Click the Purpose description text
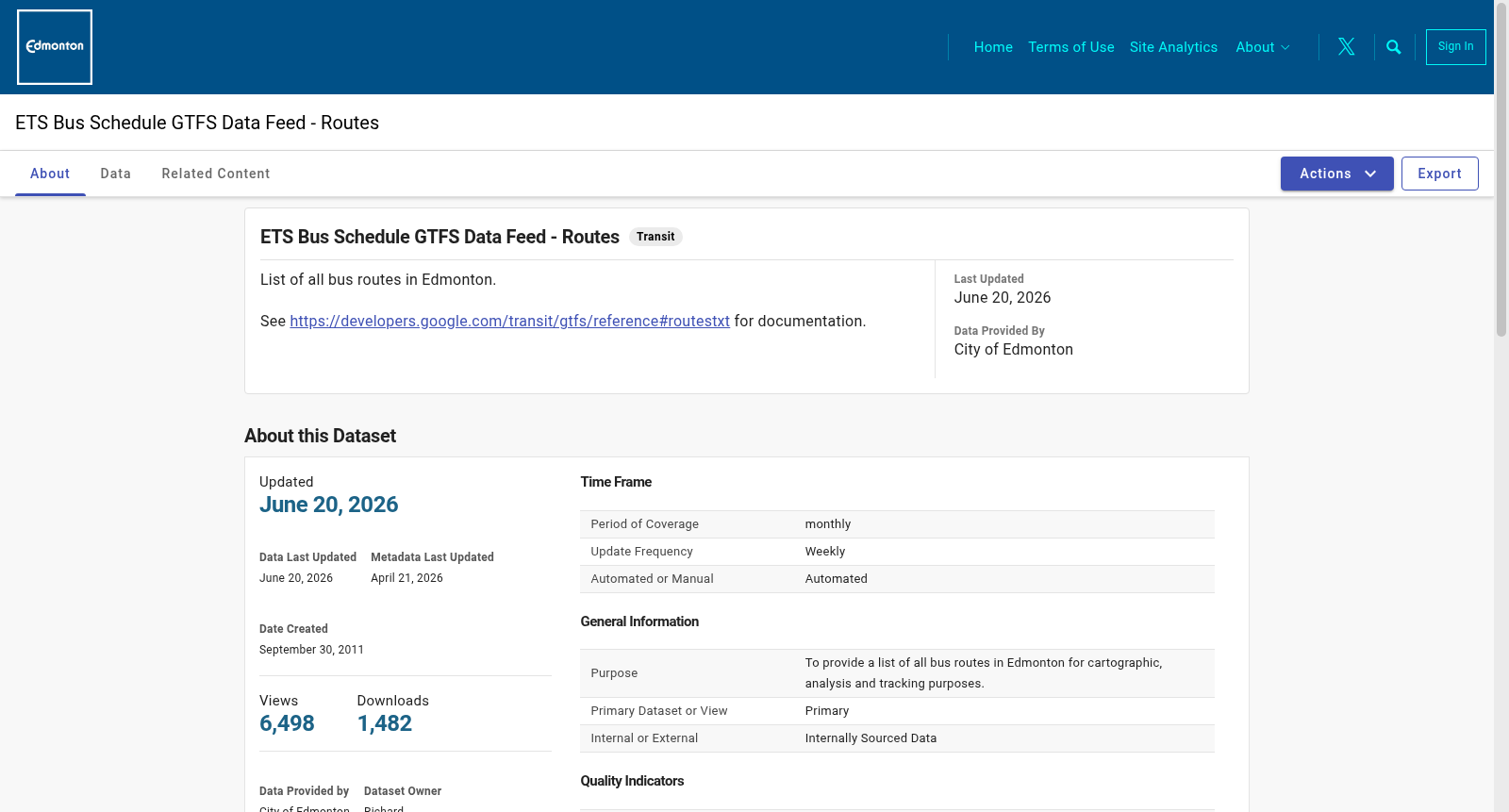The height and width of the screenshot is (812, 1509). pyautogui.click(x=984, y=673)
